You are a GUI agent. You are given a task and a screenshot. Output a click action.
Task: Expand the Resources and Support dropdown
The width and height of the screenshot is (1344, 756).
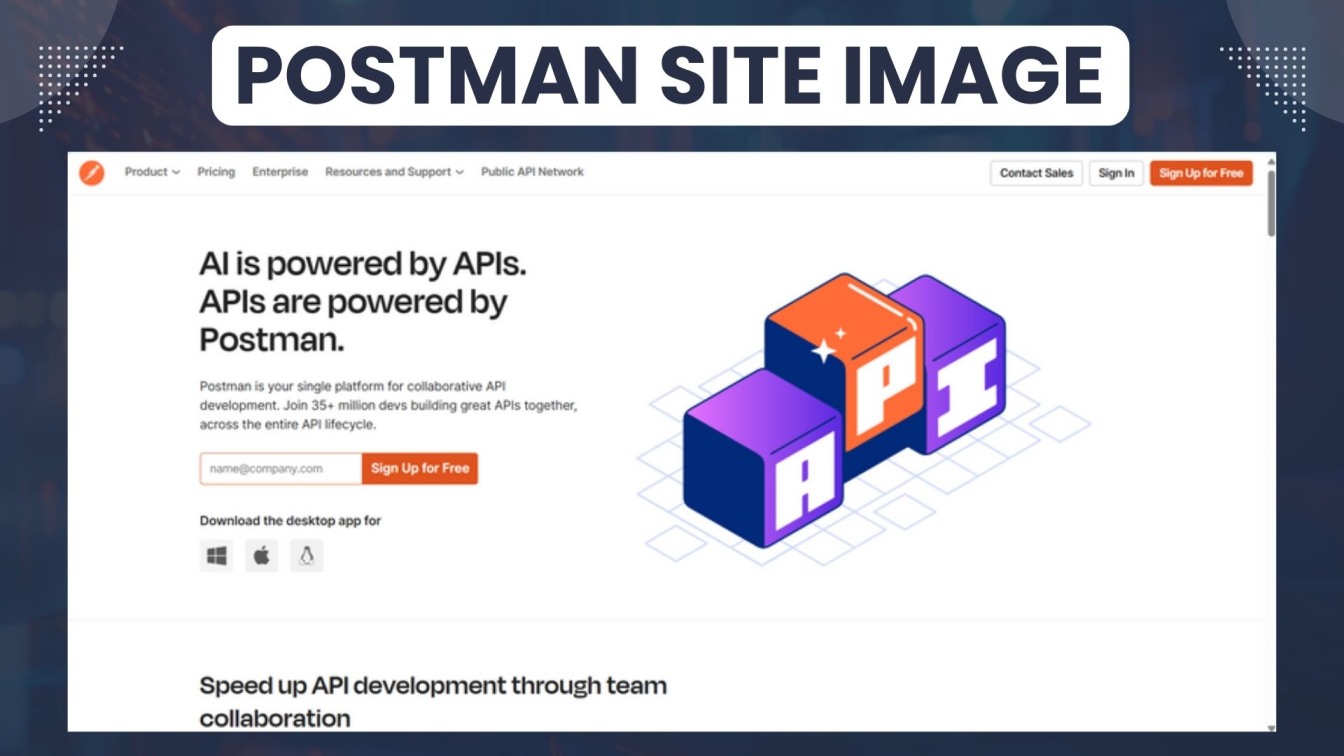[x=394, y=172]
